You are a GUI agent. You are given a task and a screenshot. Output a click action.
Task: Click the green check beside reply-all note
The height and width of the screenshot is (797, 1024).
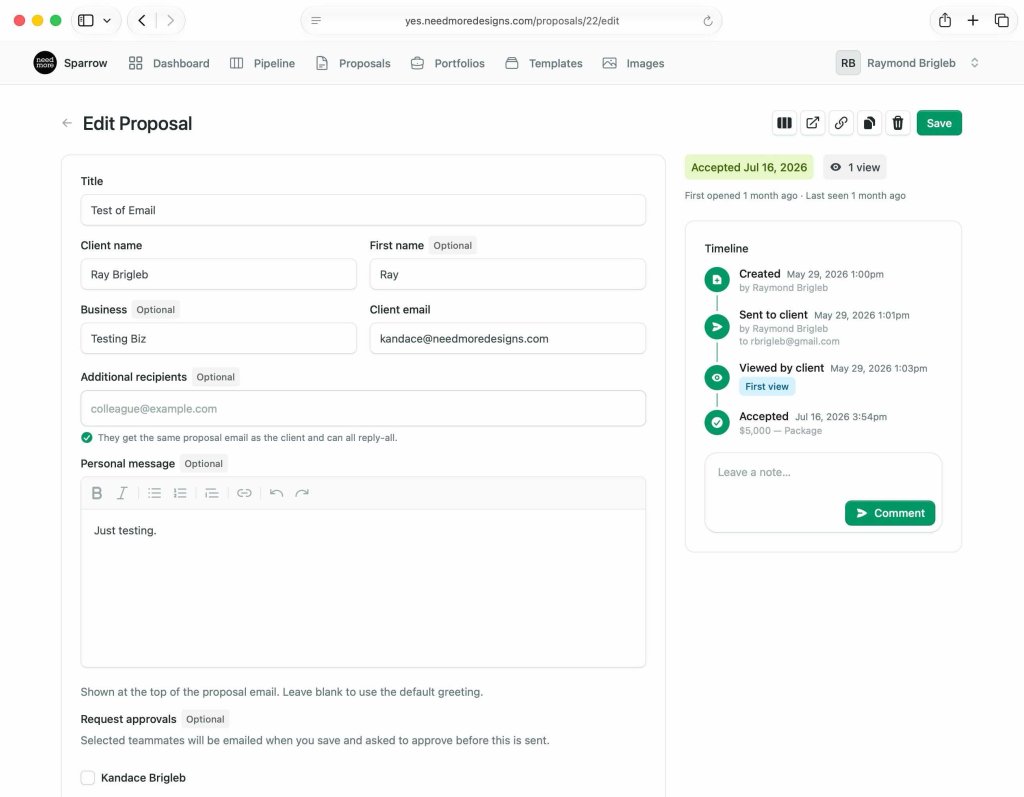click(x=86, y=438)
